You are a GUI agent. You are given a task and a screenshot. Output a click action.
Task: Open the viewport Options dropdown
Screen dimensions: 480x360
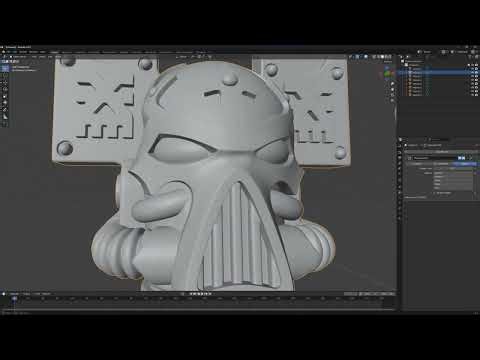click(x=388, y=62)
